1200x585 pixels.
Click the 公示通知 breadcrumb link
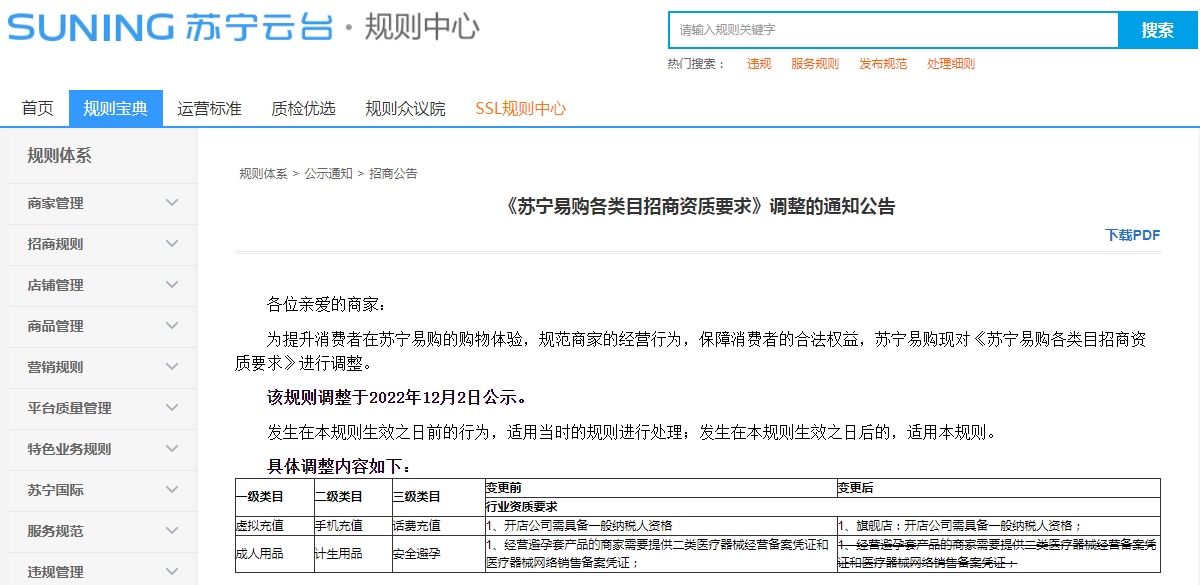point(329,174)
